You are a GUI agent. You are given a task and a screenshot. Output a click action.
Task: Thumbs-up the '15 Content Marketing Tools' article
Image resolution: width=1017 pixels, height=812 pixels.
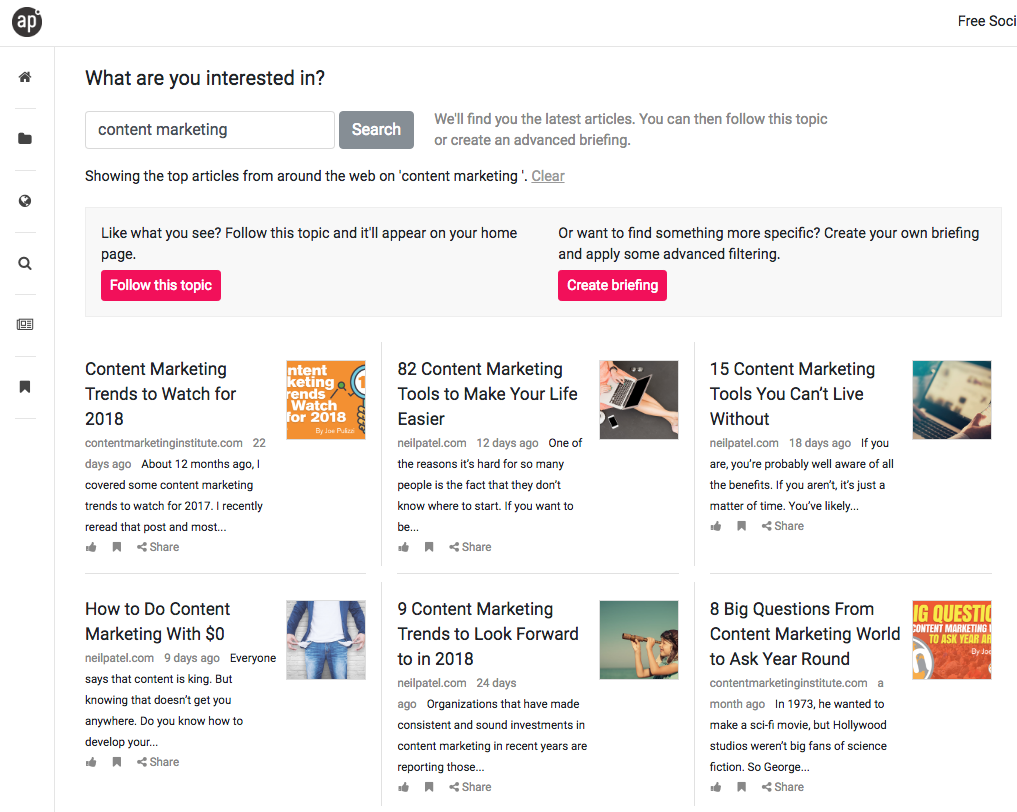pyautogui.click(x=716, y=526)
